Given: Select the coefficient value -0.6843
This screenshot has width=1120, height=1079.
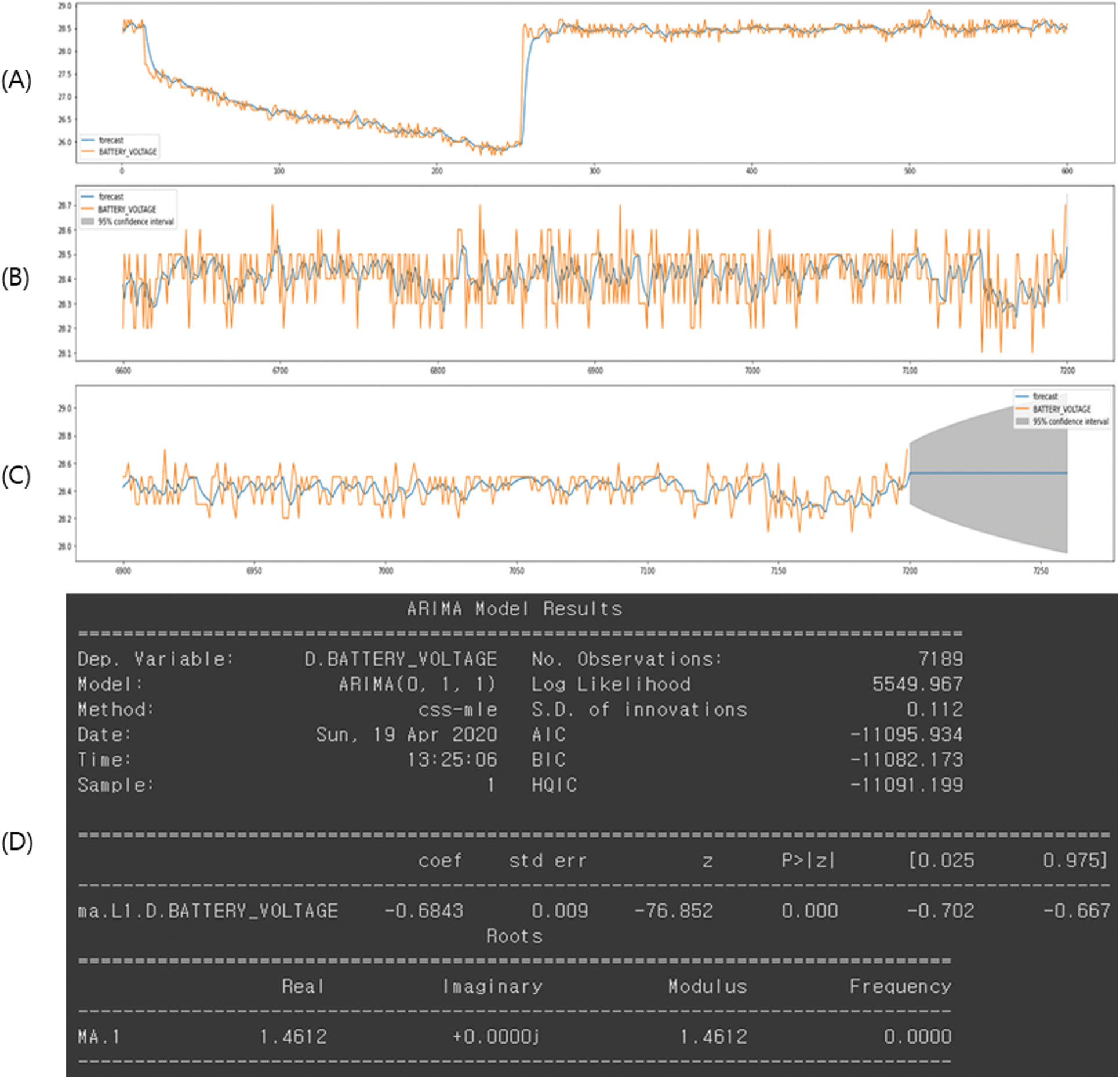Looking at the screenshot, I should tap(424, 910).
